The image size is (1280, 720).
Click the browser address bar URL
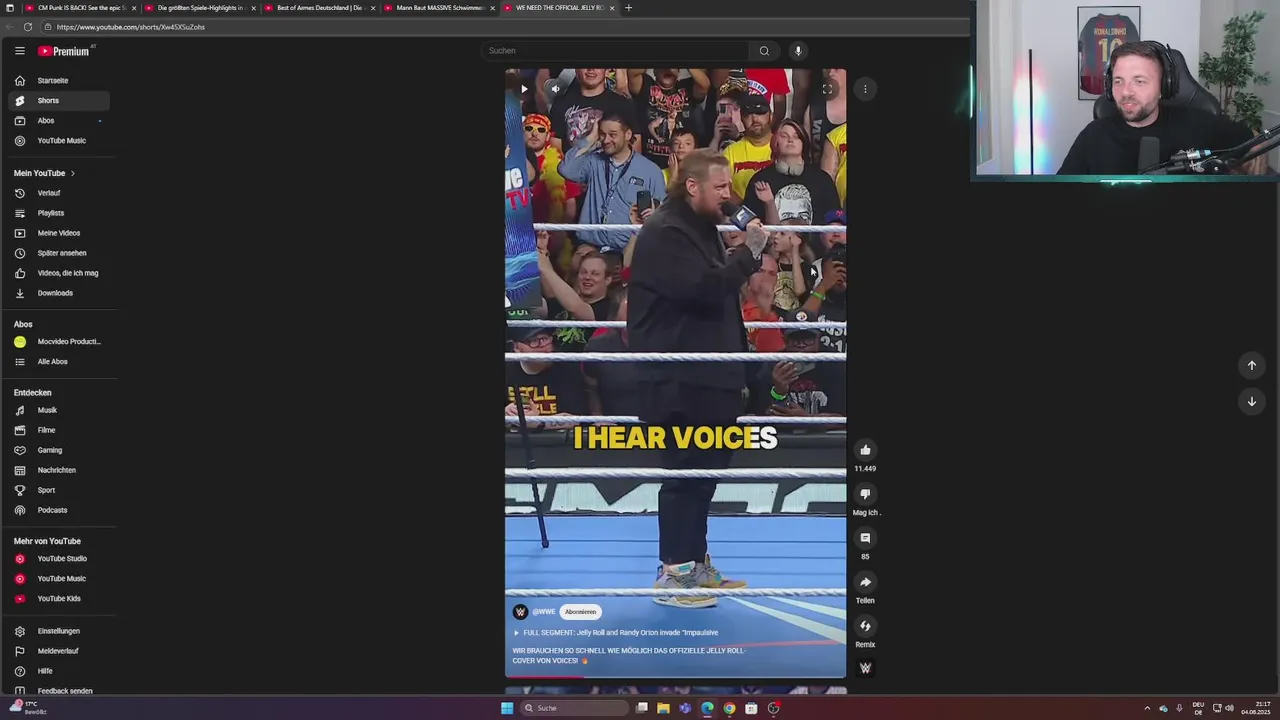point(131,27)
